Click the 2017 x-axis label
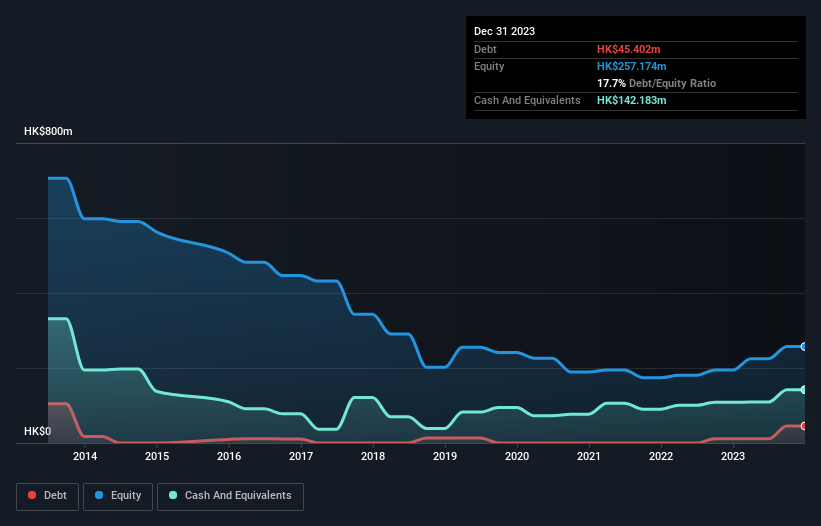The width and height of the screenshot is (821, 526). (301, 456)
